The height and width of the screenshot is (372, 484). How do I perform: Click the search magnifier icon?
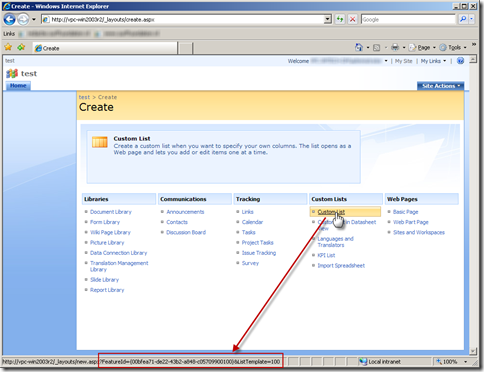(463, 19)
